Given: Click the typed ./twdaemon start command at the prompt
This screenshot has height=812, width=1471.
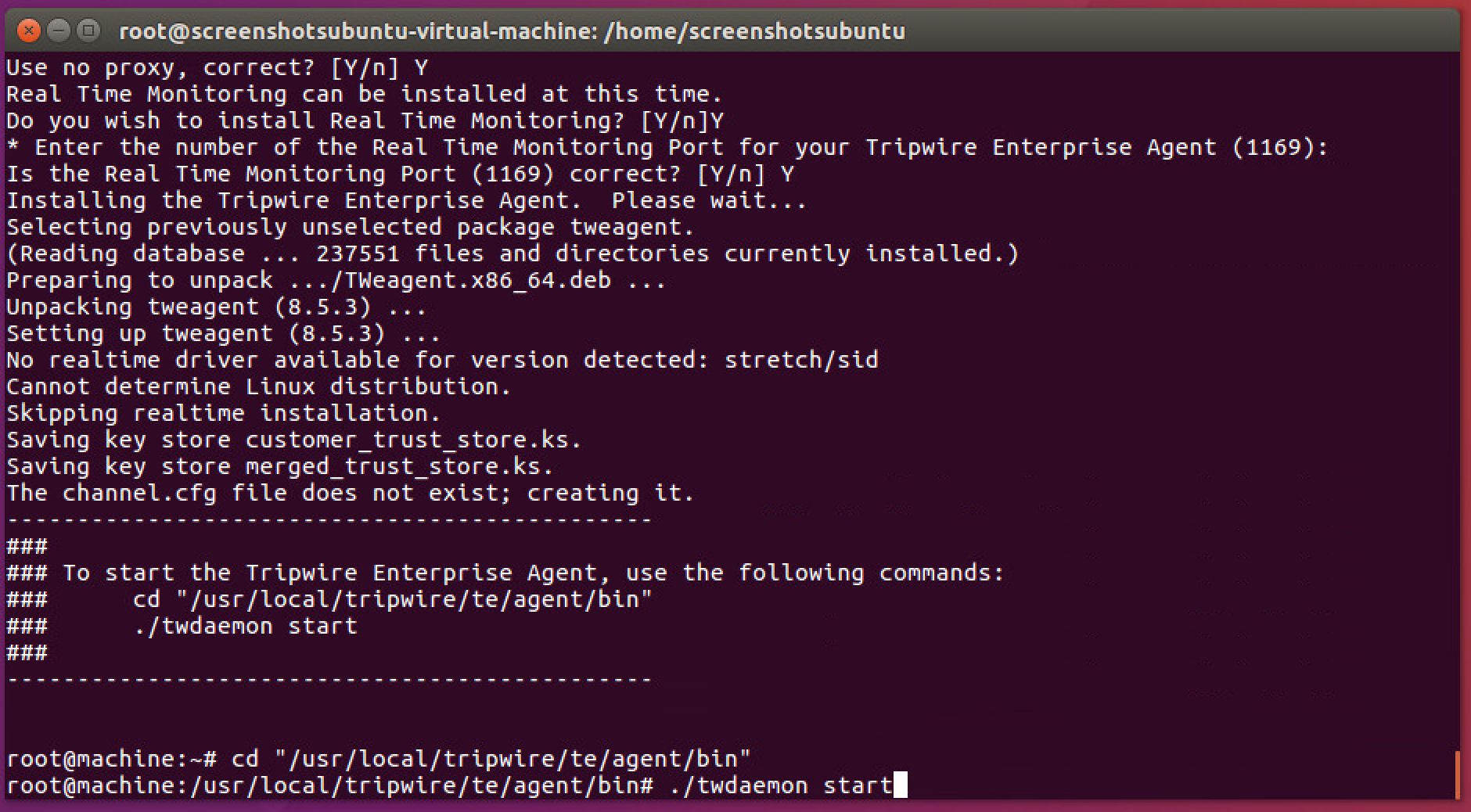Looking at the screenshot, I should 780,785.
